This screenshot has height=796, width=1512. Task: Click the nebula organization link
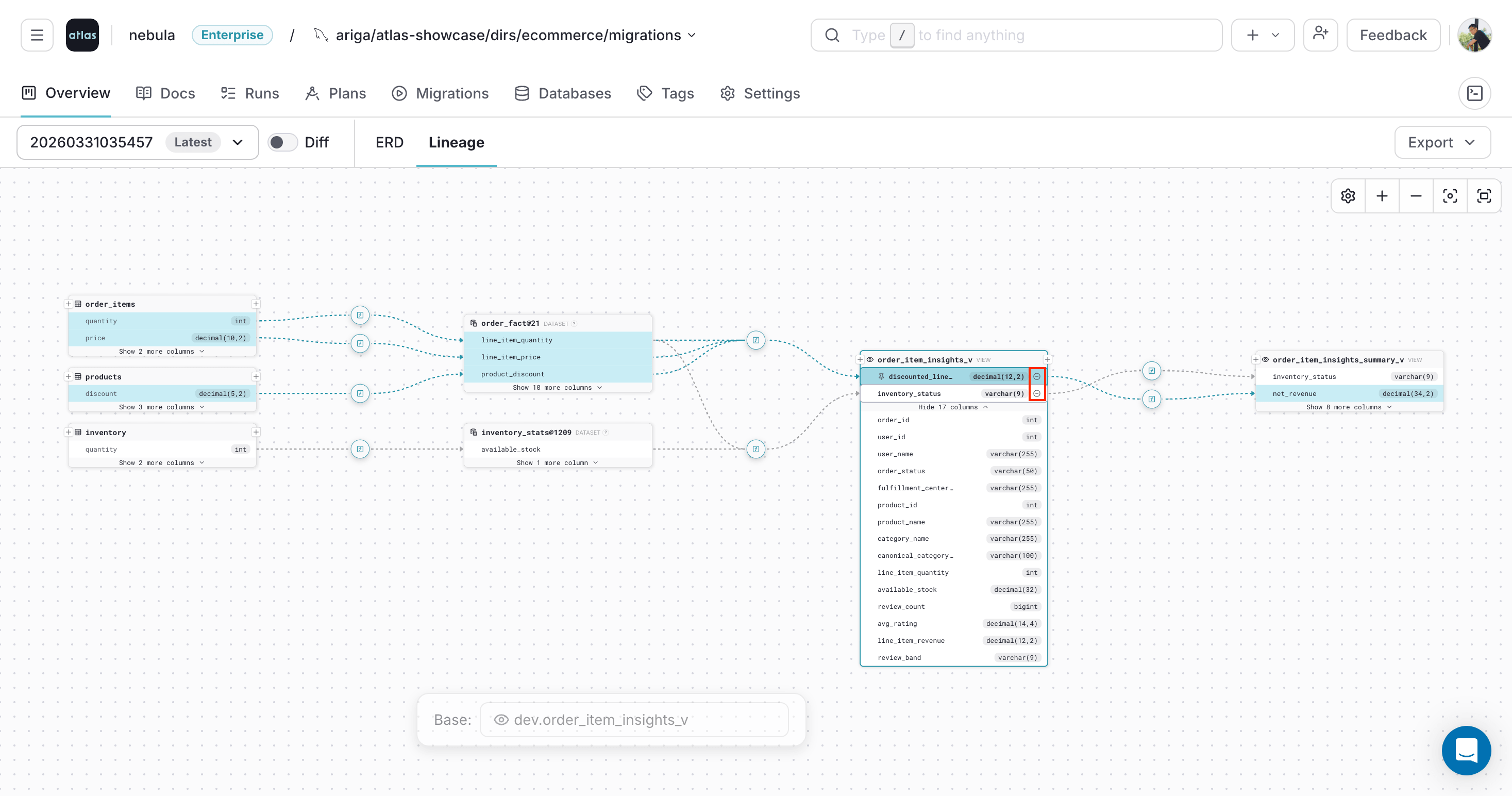(151, 35)
